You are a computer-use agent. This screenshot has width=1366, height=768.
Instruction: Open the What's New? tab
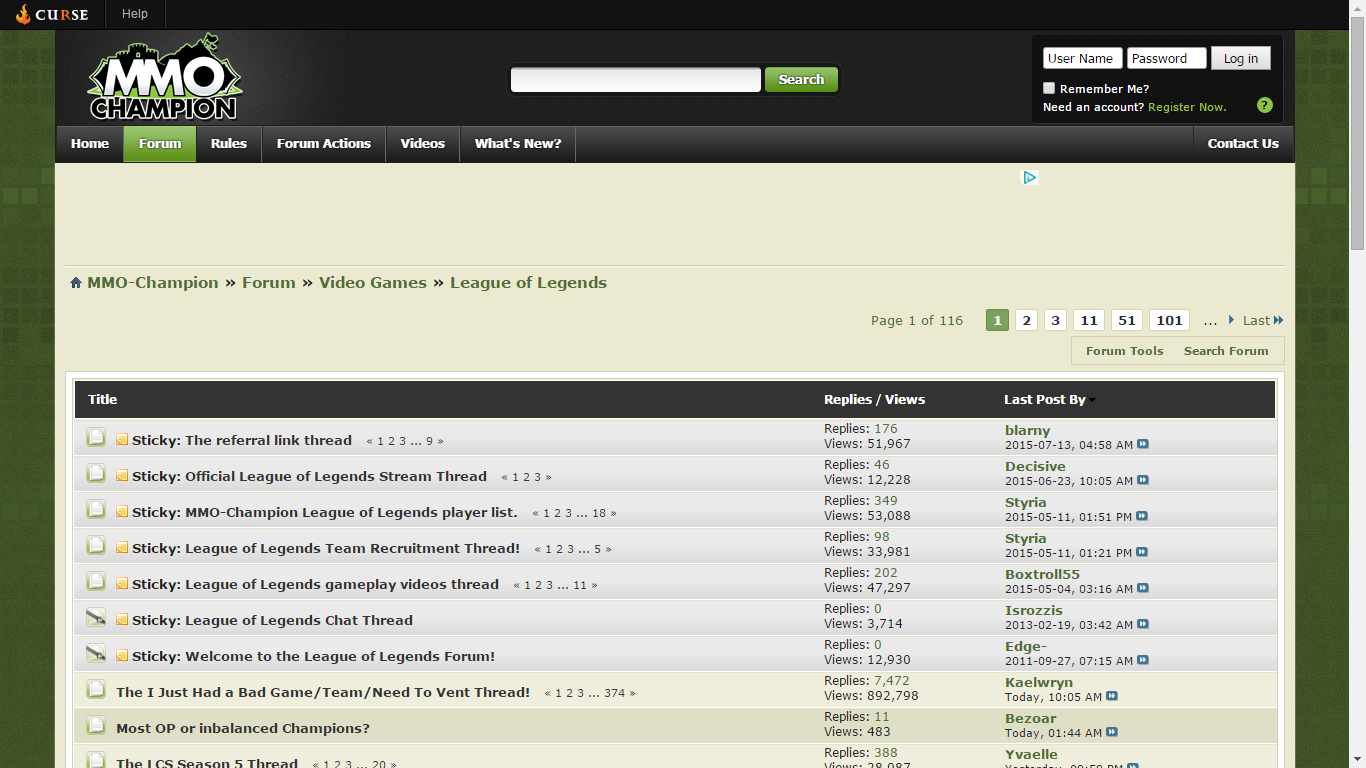coord(518,144)
